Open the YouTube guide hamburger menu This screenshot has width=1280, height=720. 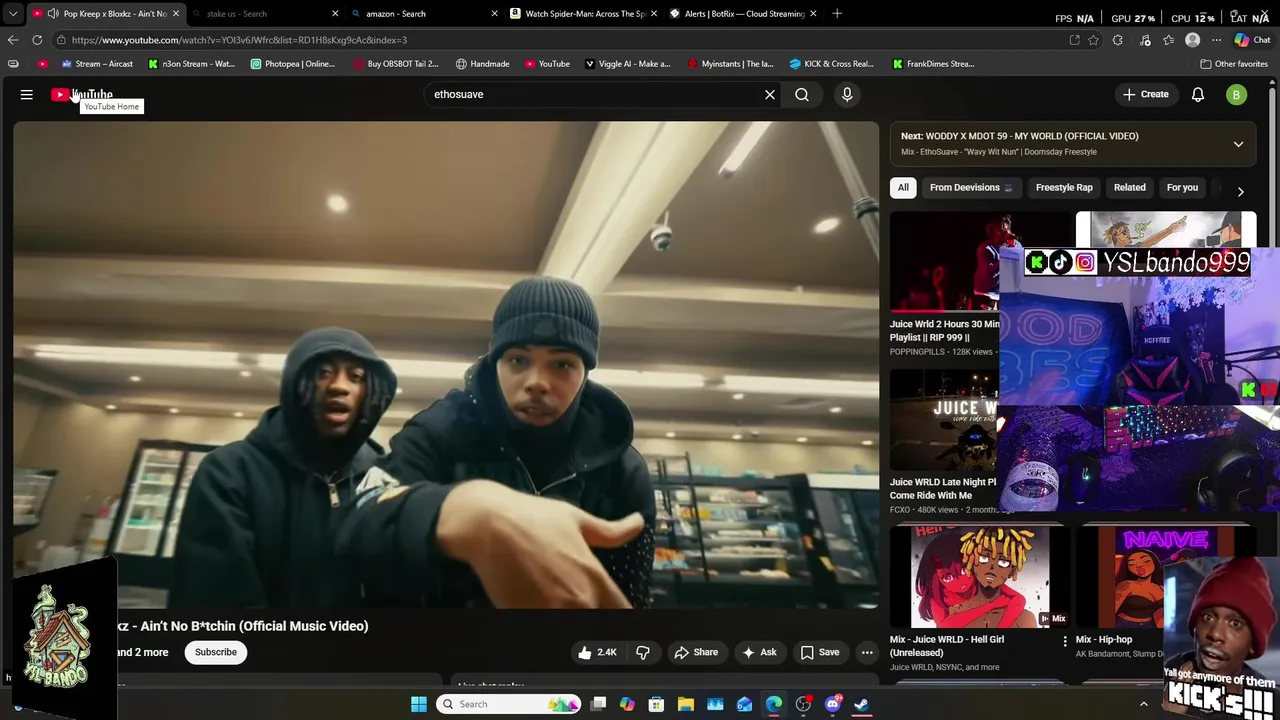27,94
